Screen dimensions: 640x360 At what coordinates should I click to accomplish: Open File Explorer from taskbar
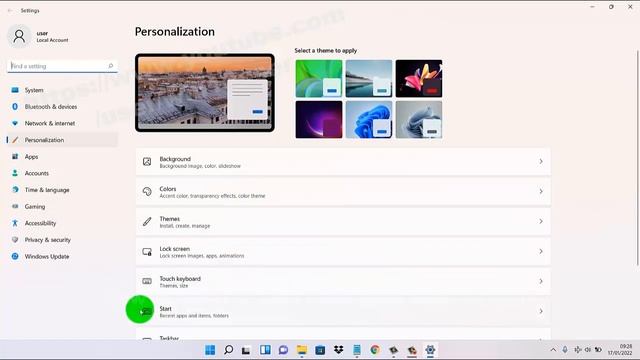(x=302, y=350)
